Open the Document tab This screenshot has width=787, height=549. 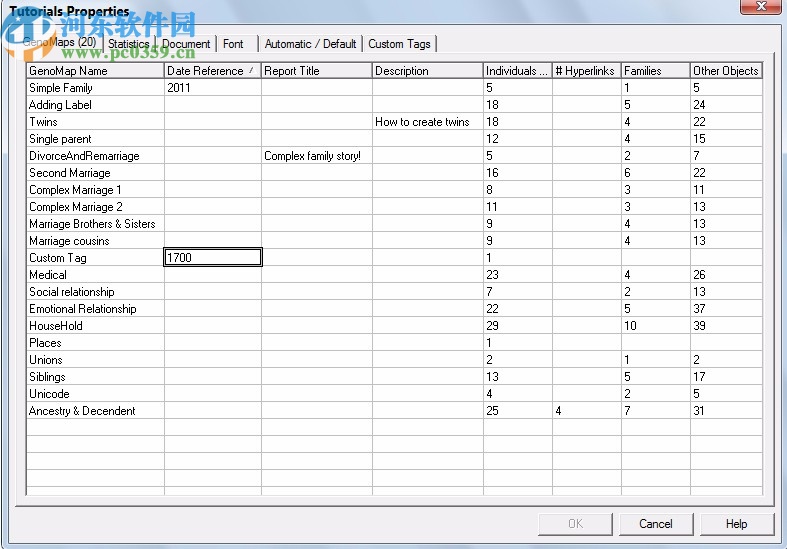click(186, 44)
